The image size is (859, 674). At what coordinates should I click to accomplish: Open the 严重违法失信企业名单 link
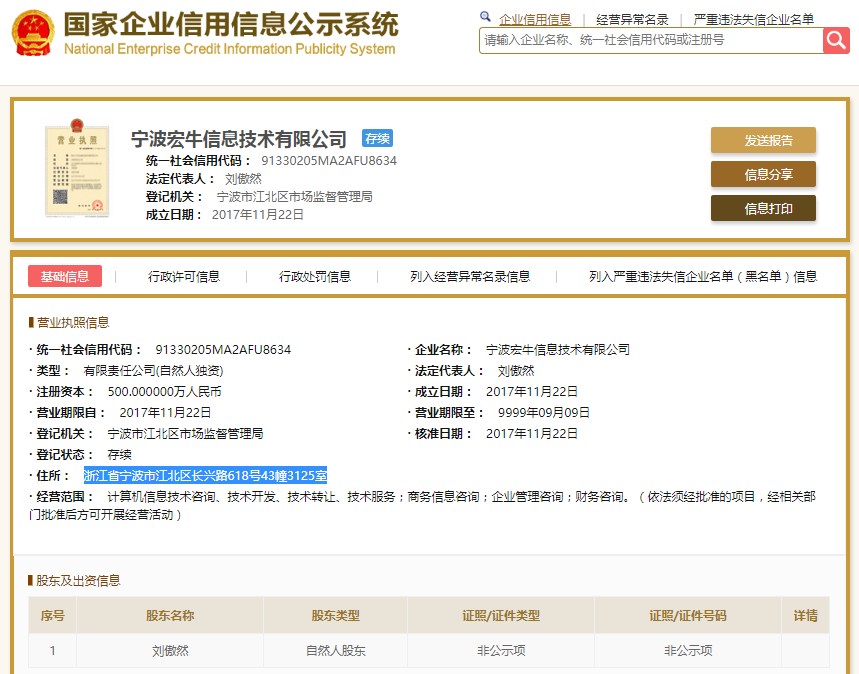pos(754,19)
